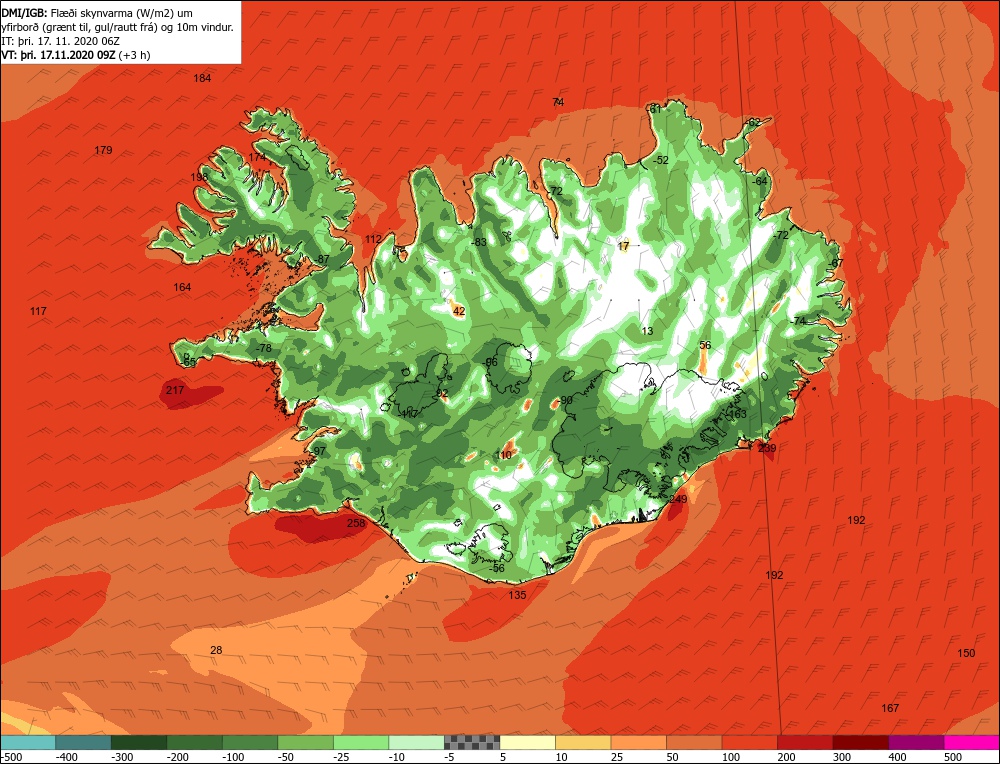
Task: Click the VT 09Z valid time line
Action: tap(76, 55)
